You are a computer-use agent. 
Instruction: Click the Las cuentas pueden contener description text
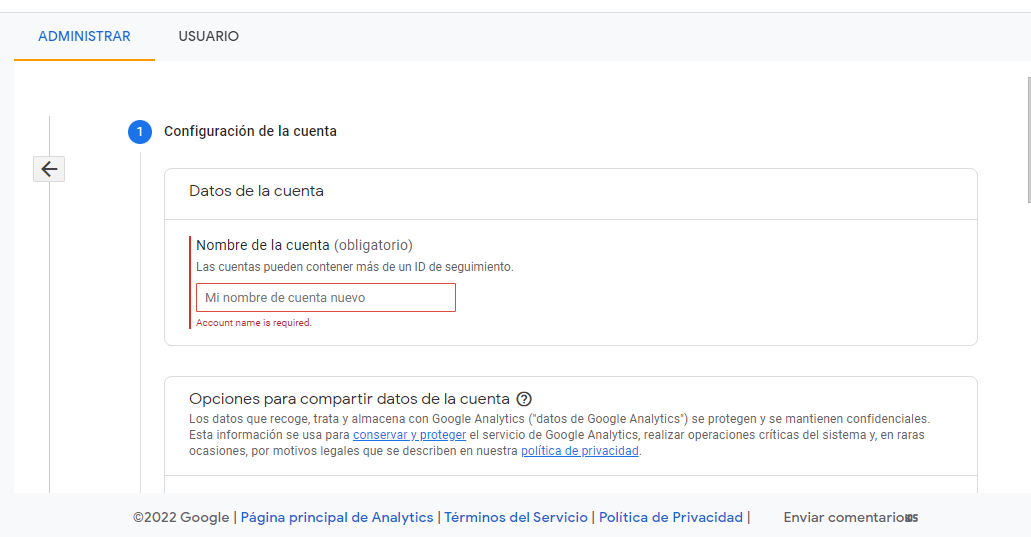354,267
